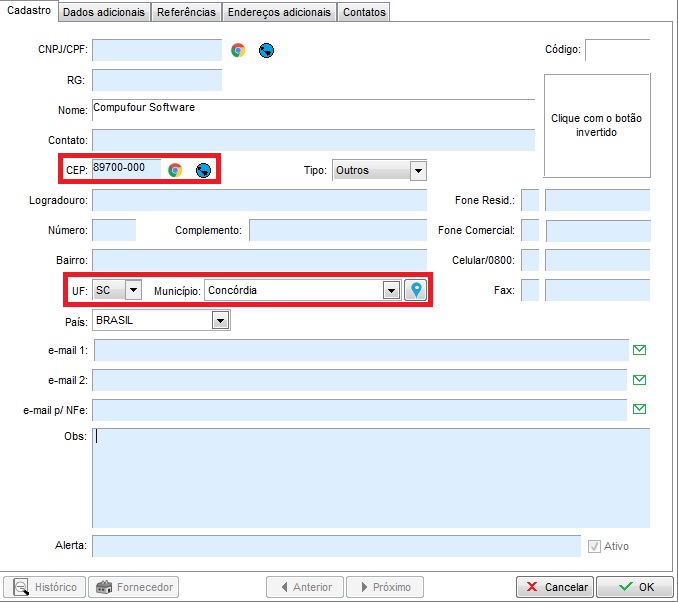The width and height of the screenshot is (678, 602).
Task: Toggle the Ativo checkbox
Action: (595, 546)
